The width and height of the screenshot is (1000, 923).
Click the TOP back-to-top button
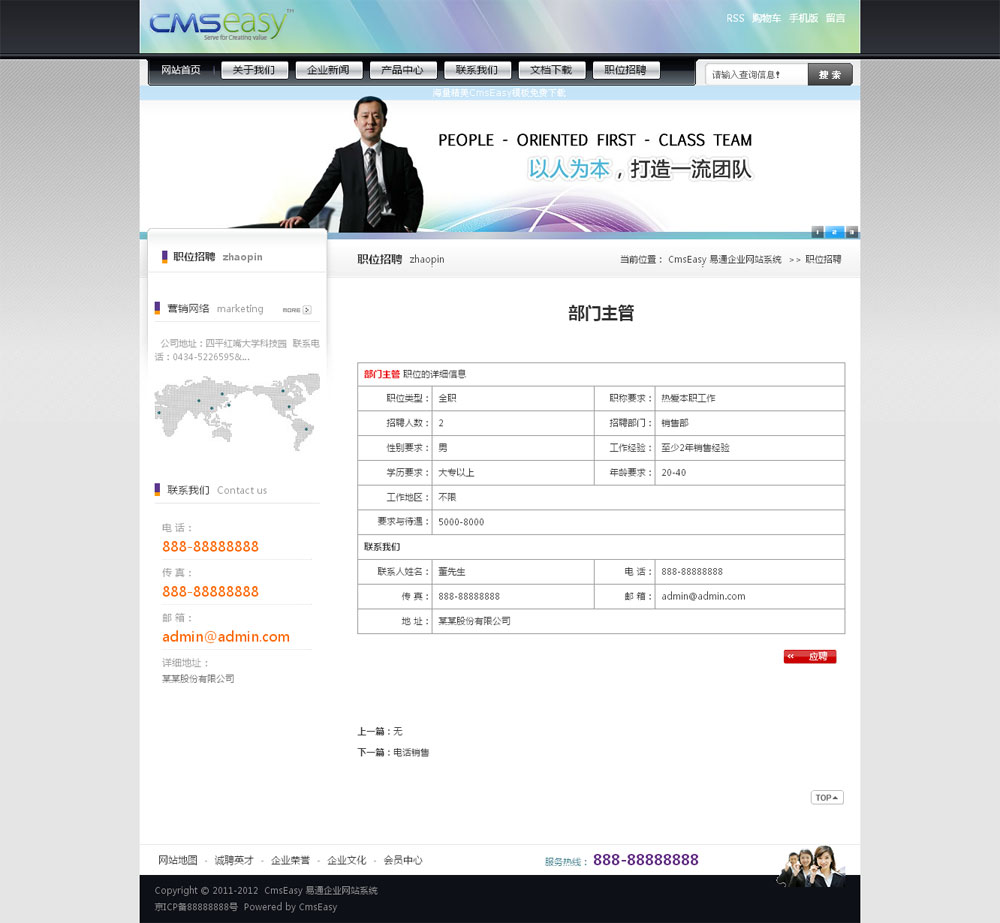coord(827,797)
